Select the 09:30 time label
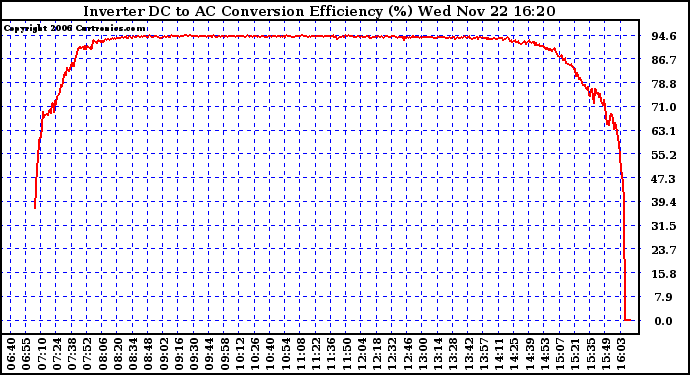Screen dimensions: 690x375 pyautogui.click(x=194, y=354)
